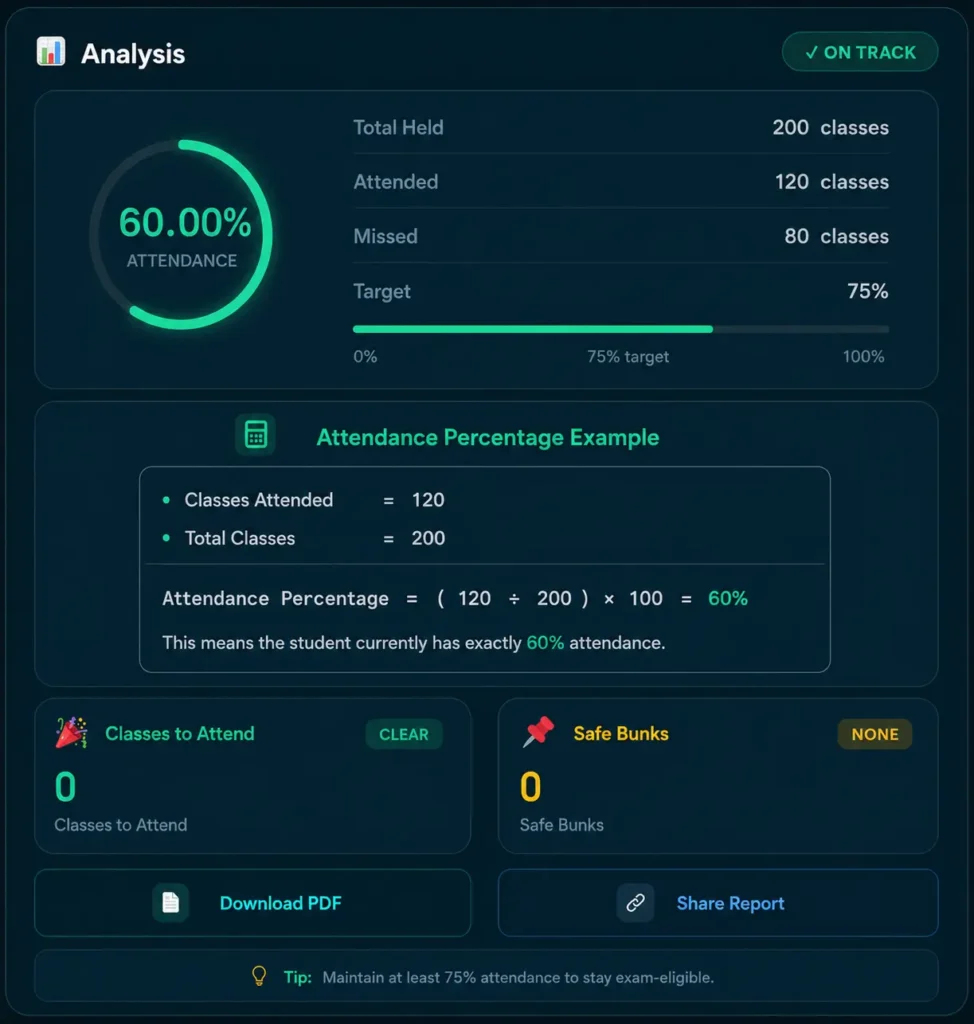Screen dimensions: 974x1024
Task: Click the Total Classes = 200 line
Action: coord(304,538)
